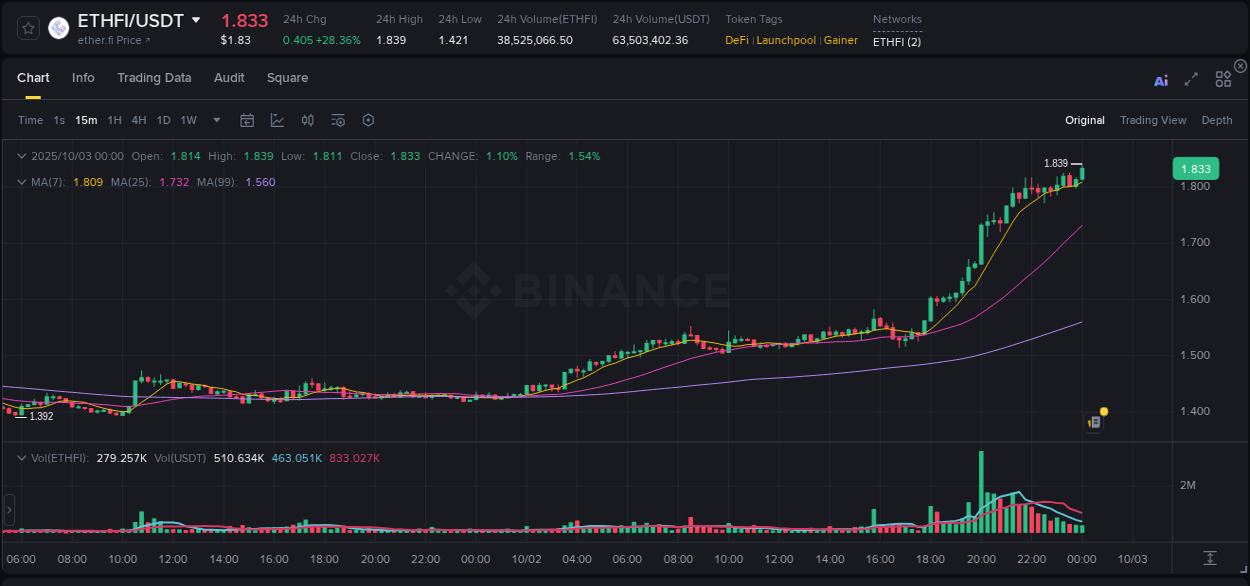
Task: Switch chart to Trading View mode
Action: click(1152, 120)
